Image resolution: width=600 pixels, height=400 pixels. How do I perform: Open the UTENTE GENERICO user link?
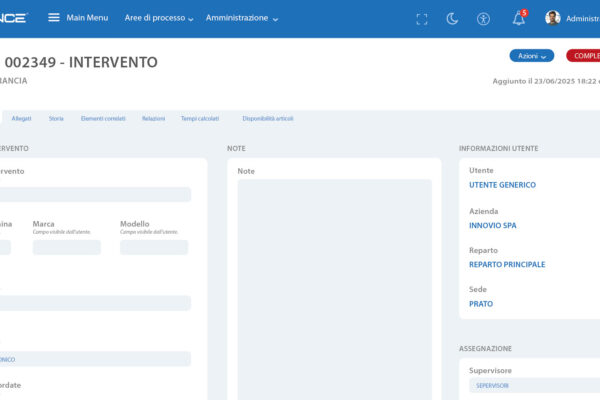(x=502, y=185)
